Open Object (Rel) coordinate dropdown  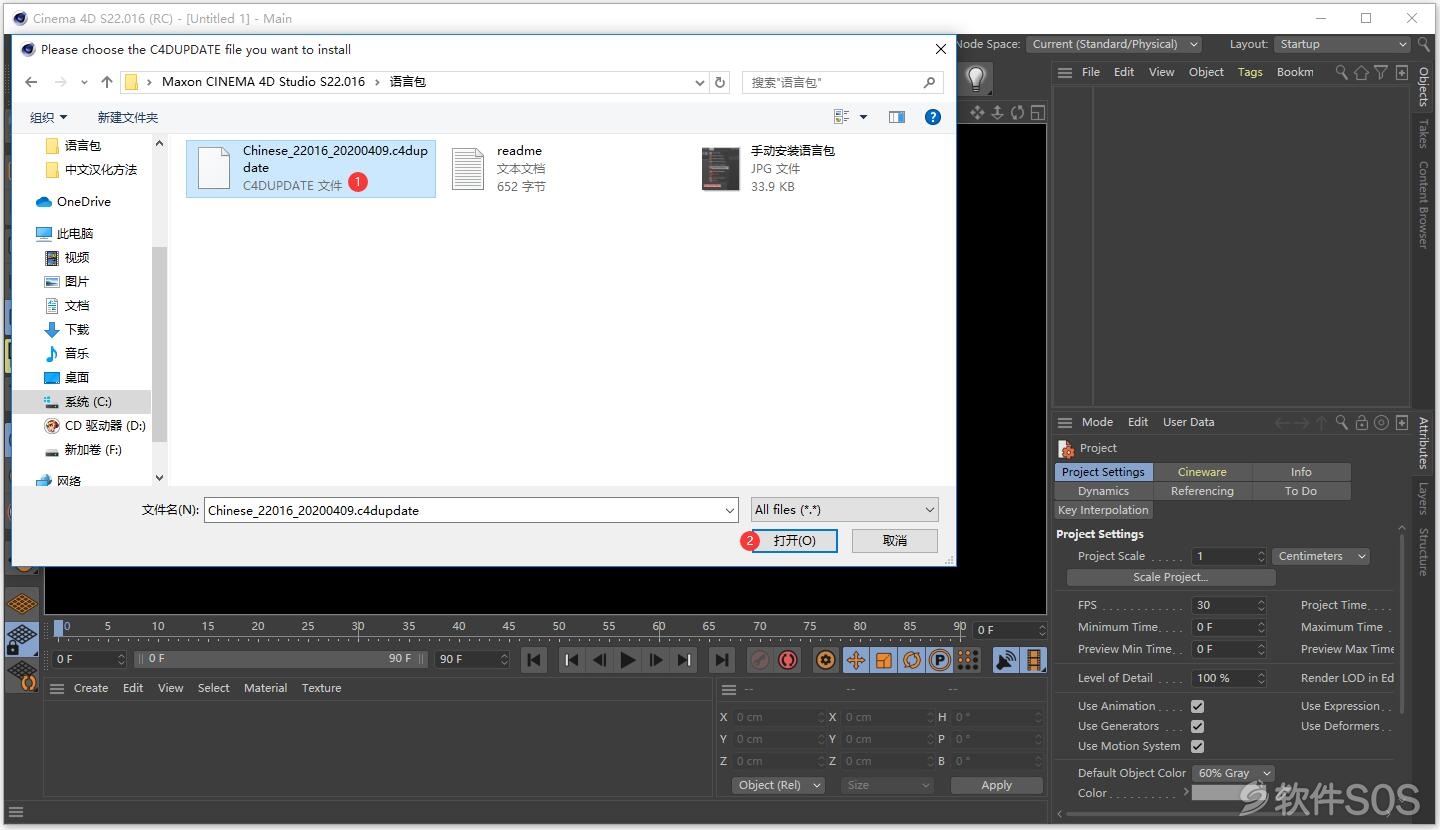[778, 785]
